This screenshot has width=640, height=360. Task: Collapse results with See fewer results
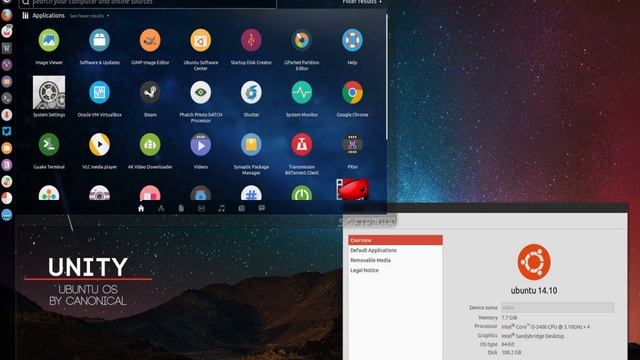[89, 16]
